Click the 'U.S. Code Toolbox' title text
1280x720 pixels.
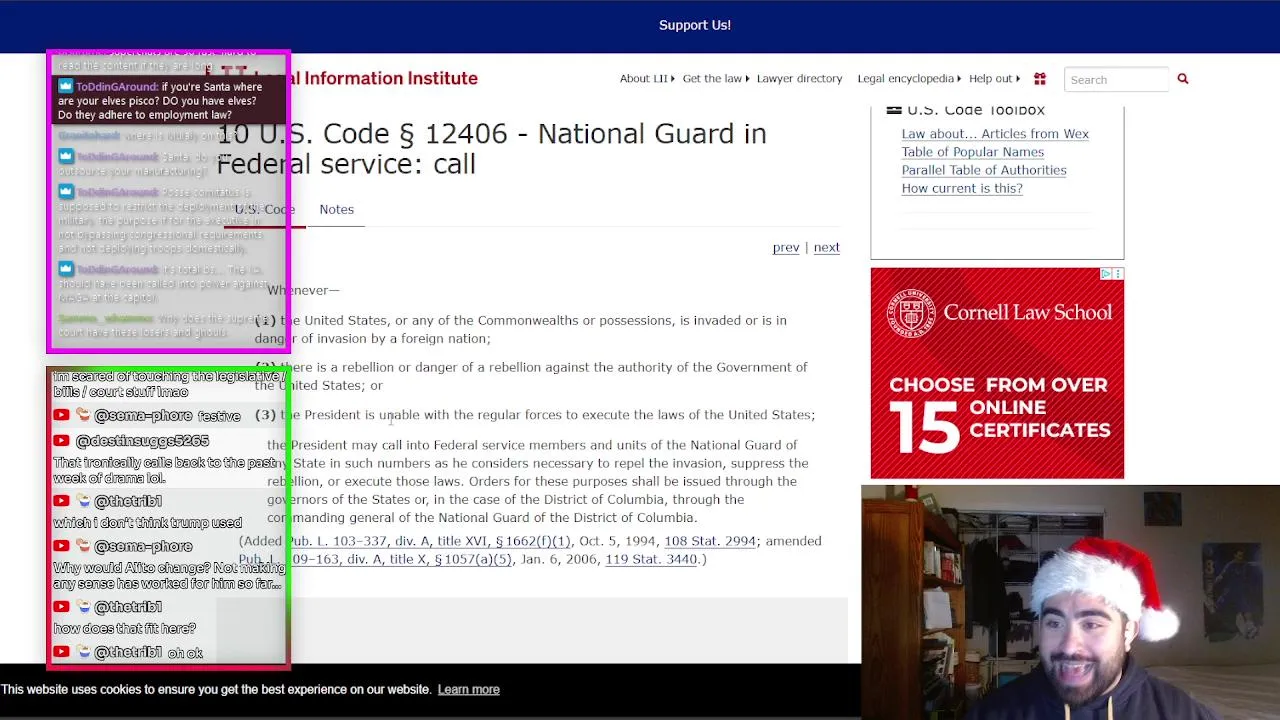pyautogui.click(x=976, y=110)
